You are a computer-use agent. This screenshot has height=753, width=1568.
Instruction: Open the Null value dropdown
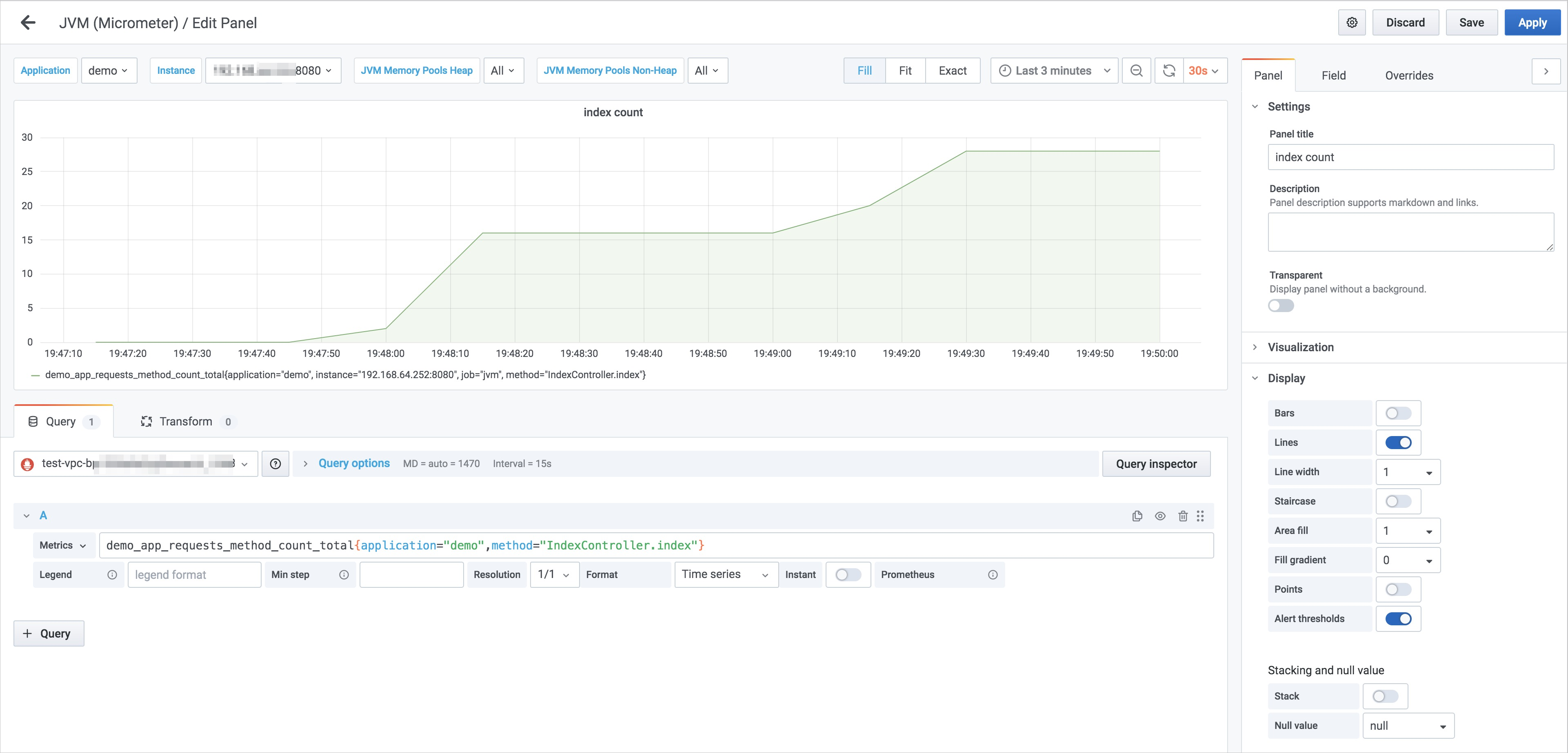[1408, 726]
